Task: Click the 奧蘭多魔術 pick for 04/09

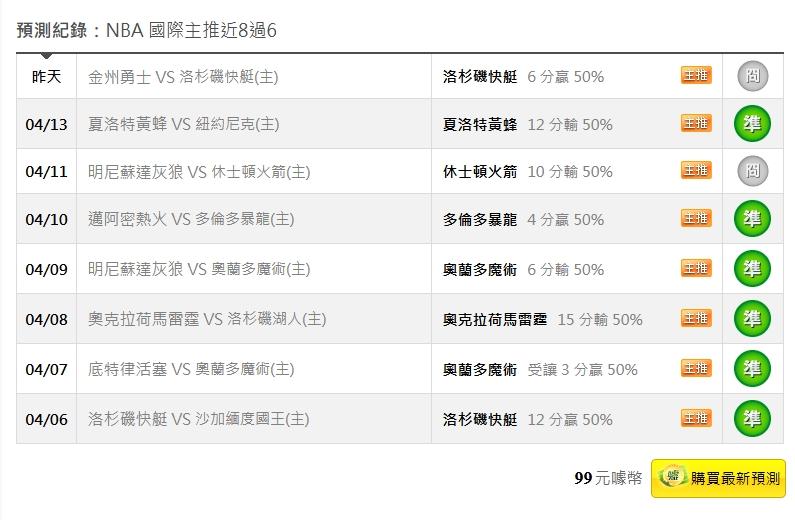Action: pyautogui.click(x=480, y=270)
